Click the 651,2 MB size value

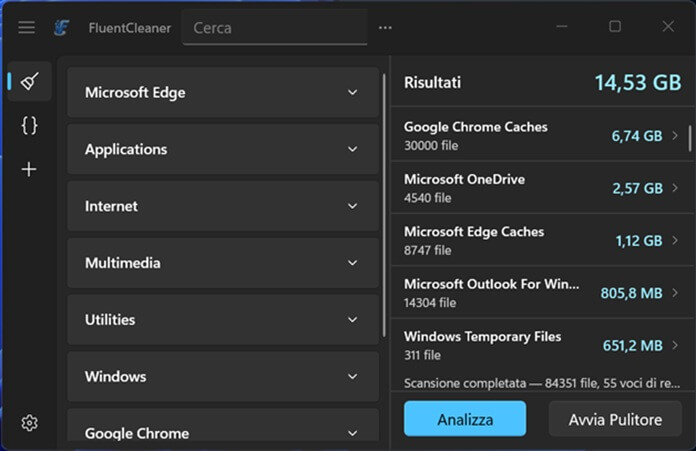click(633, 345)
